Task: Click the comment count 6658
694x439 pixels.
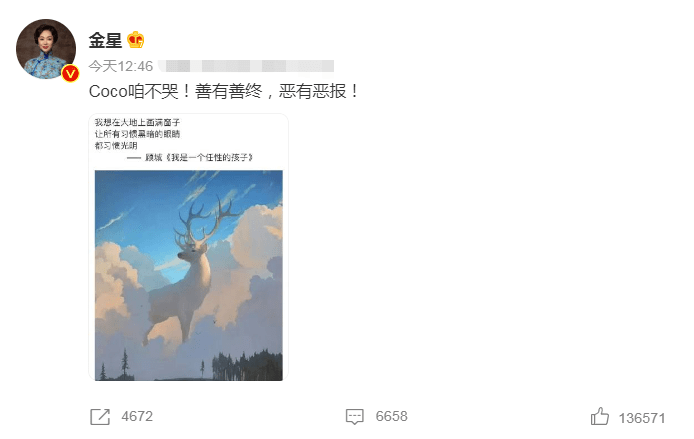Action: (392, 416)
